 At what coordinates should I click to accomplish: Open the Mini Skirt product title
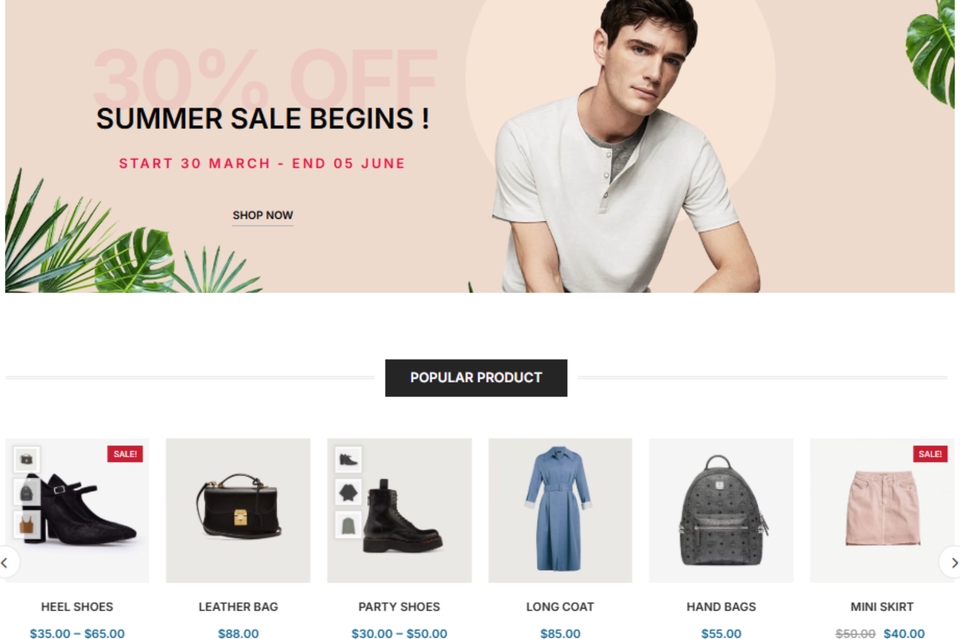point(882,607)
